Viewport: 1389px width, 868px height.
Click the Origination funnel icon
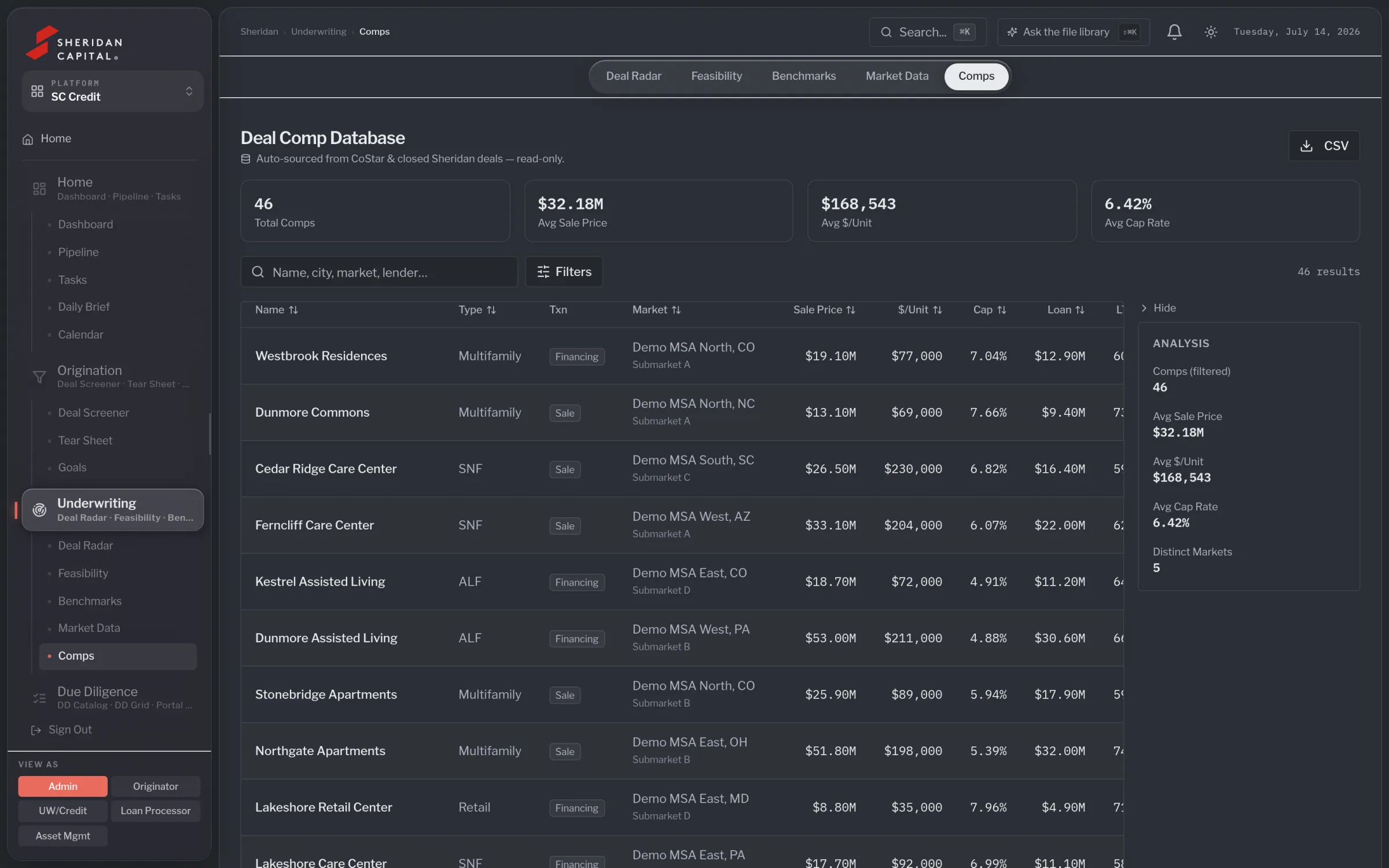(39, 377)
